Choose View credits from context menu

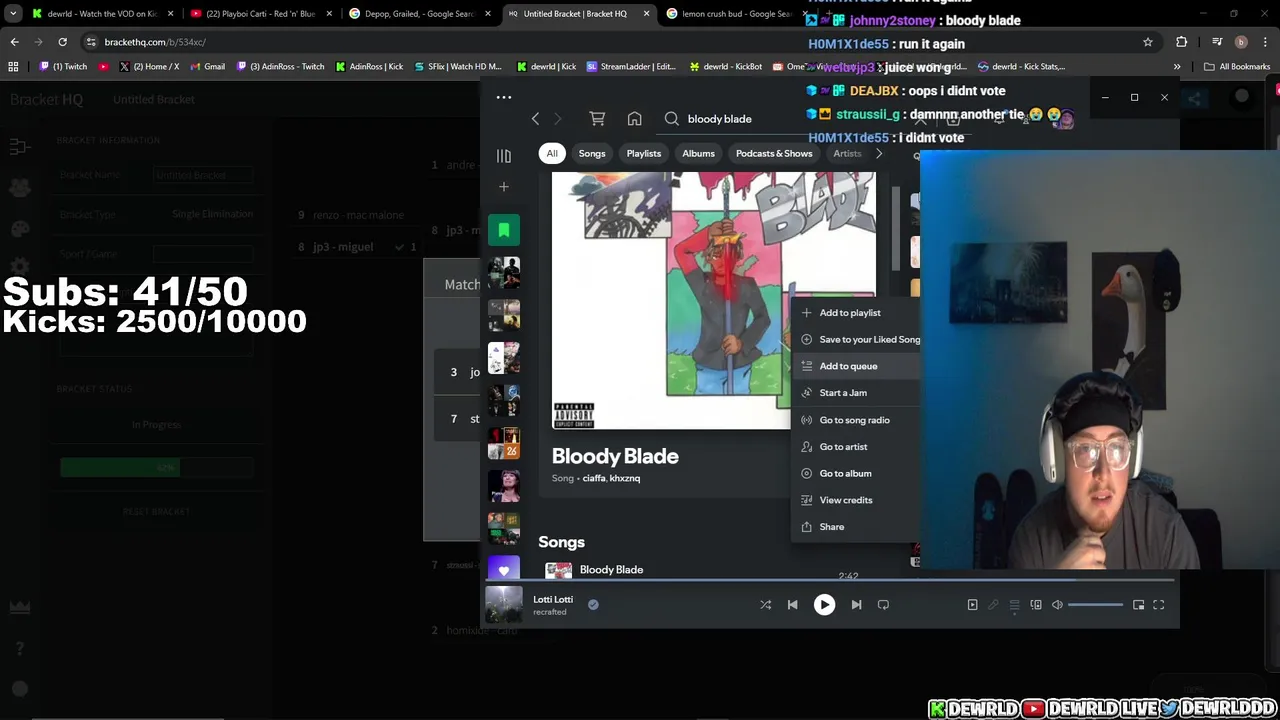(855, 500)
